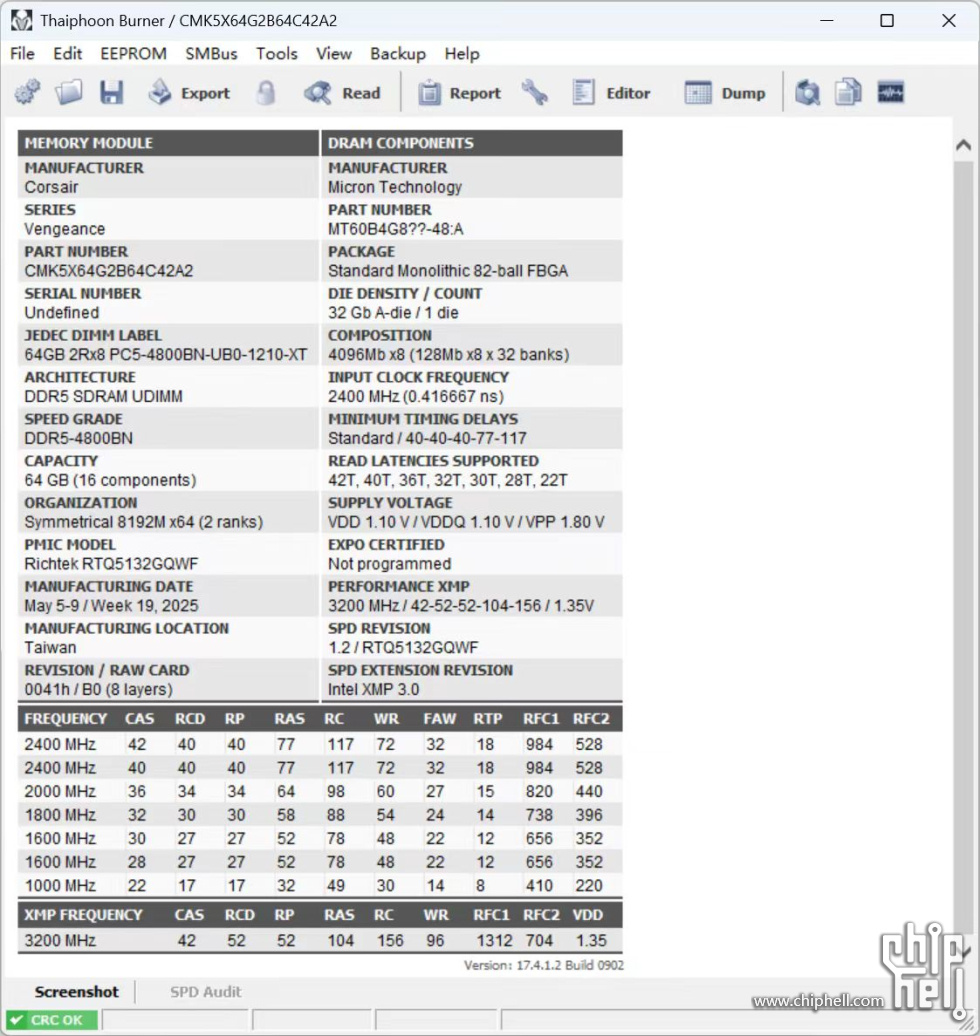Click the waveform monitor toolbar icon
Image resolution: width=980 pixels, height=1036 pixels.
point(890,92)
